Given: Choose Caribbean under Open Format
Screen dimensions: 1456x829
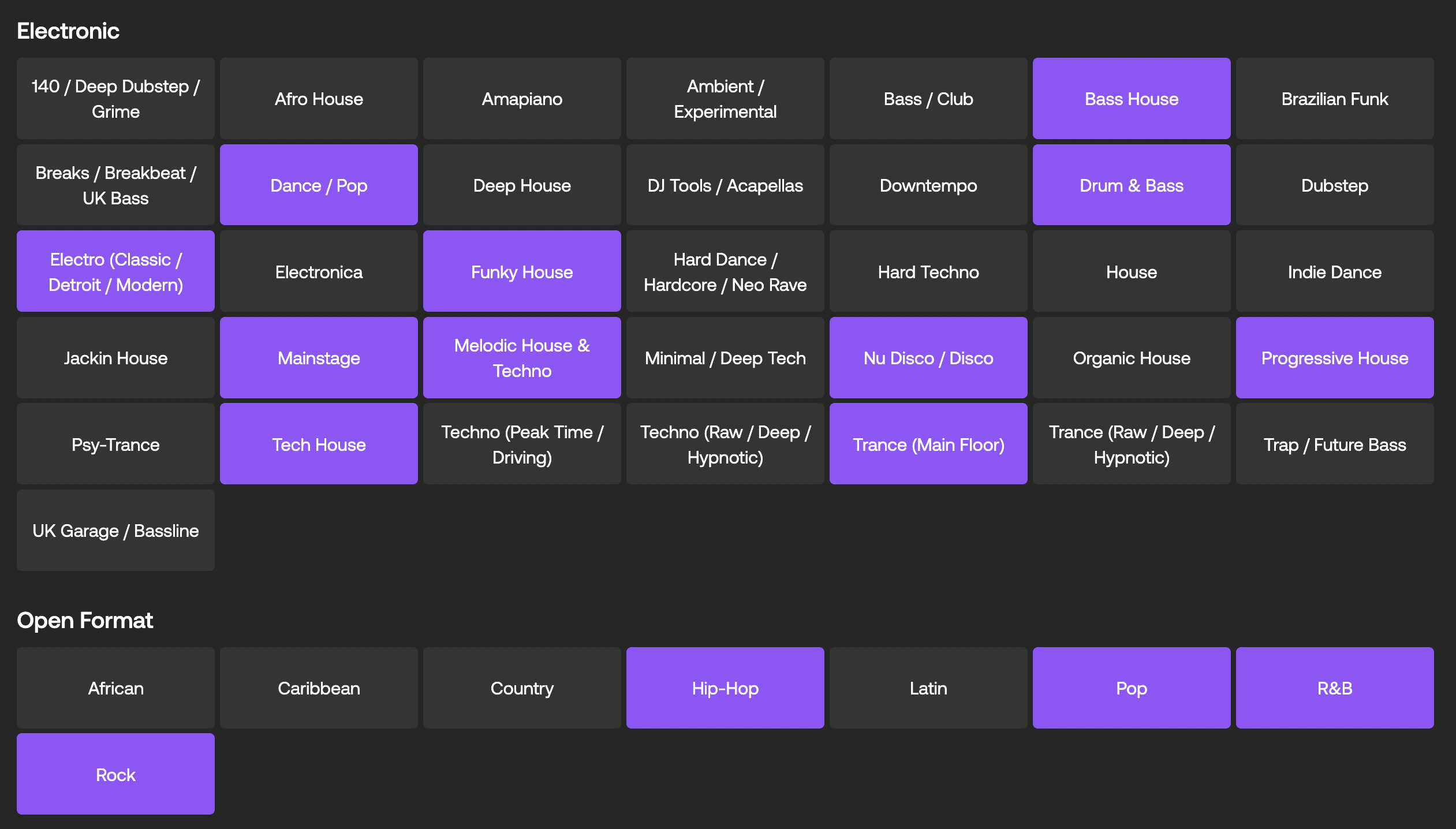Looking at the screenshot, I should pyautogui.click(x=319, y=688).
